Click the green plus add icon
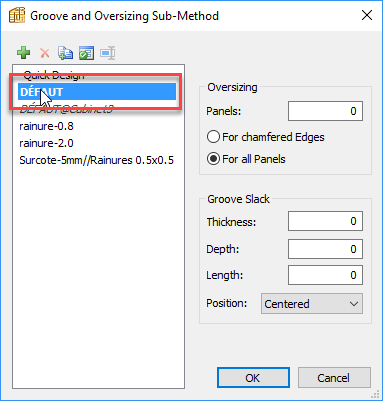This screenshot has width=383, height=401. pos(23,53)
